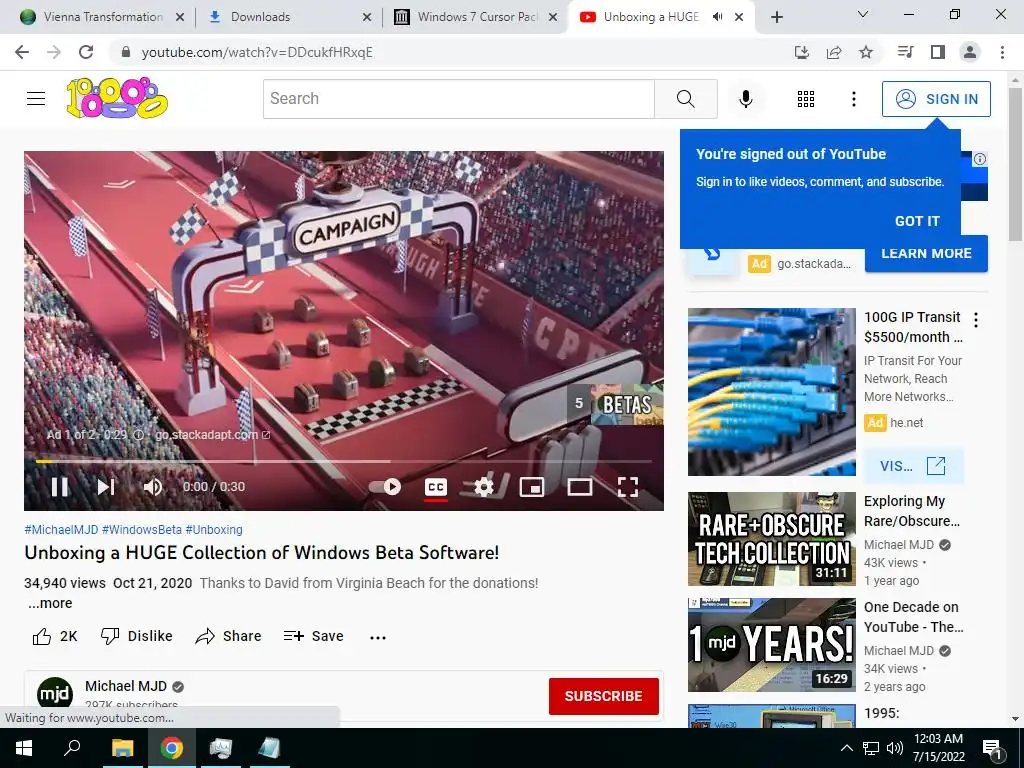
Task: Click the VIS... ad link button
Action: point(913,466)
